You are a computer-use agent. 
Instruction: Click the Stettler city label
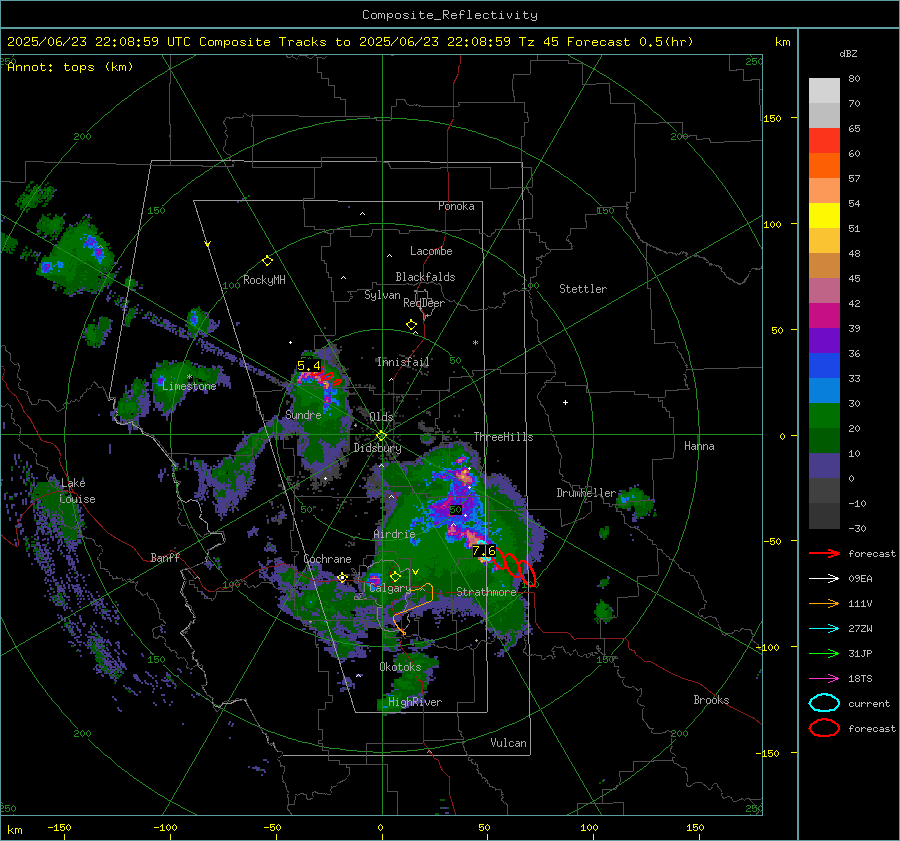pyautogui.click(x=583, y=289)
